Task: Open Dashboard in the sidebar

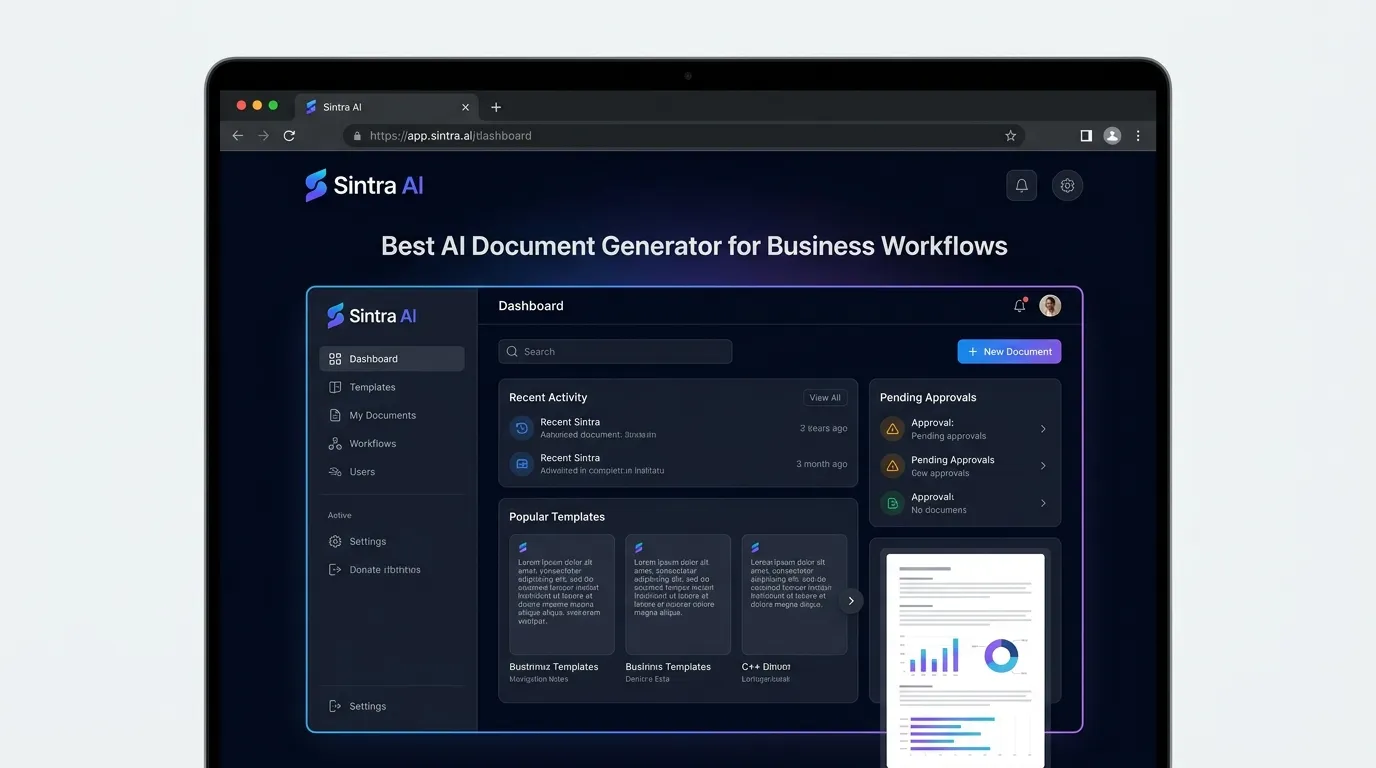Action: (x=392, y=359)
